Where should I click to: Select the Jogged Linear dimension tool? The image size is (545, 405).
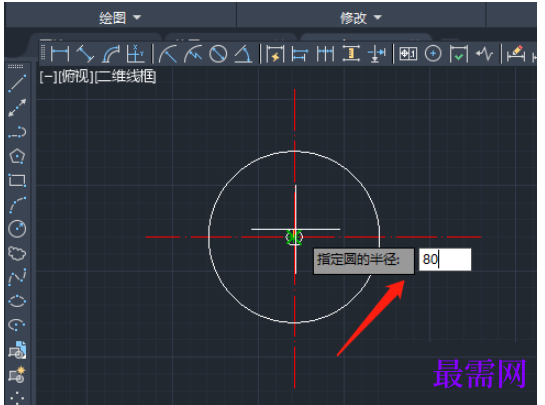[x=484, y=54]
